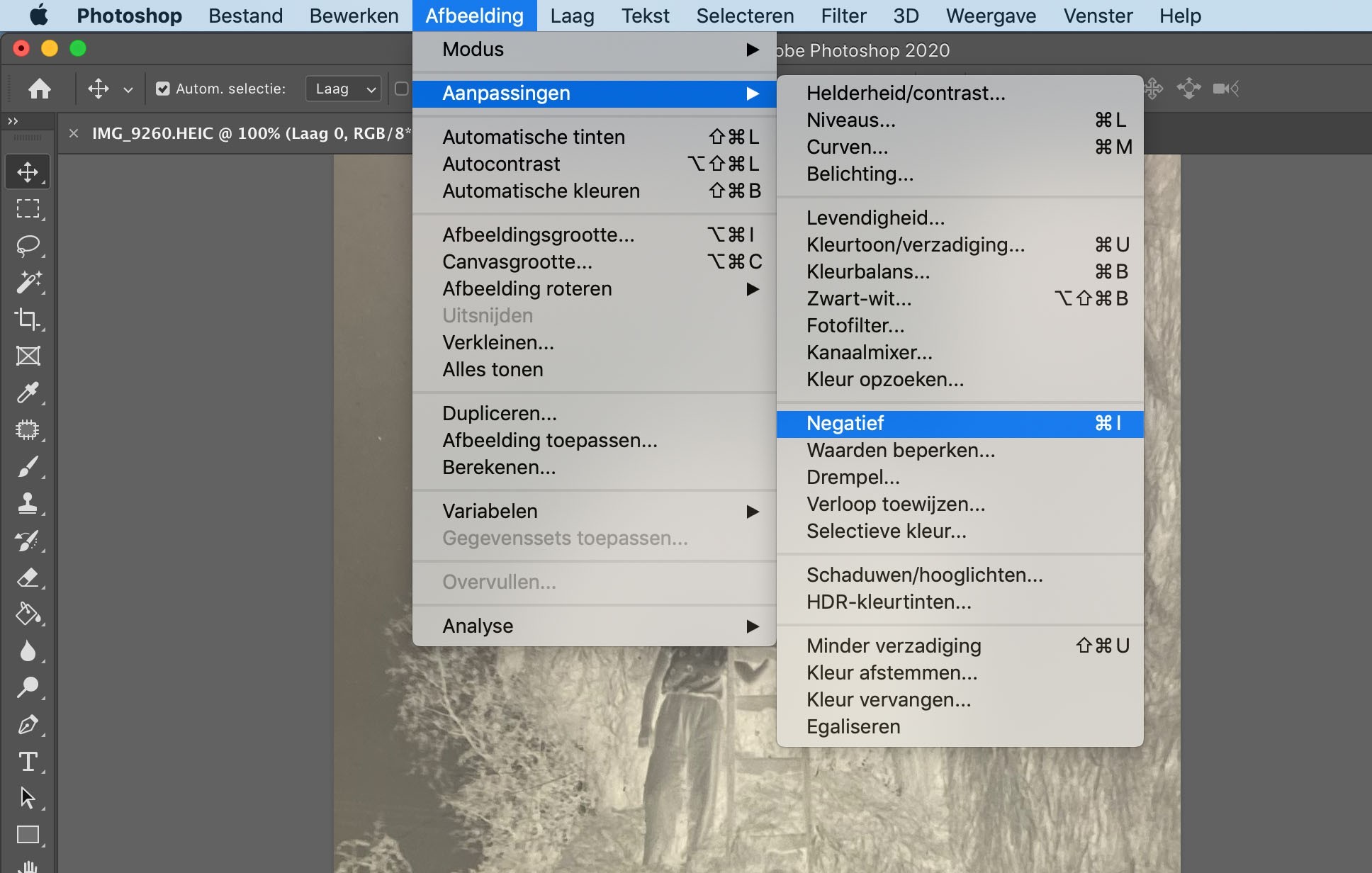Viewport: 1372px width, 873px height.
Task: Apply the Negatief adjustment
Action: tap(845, 423)
